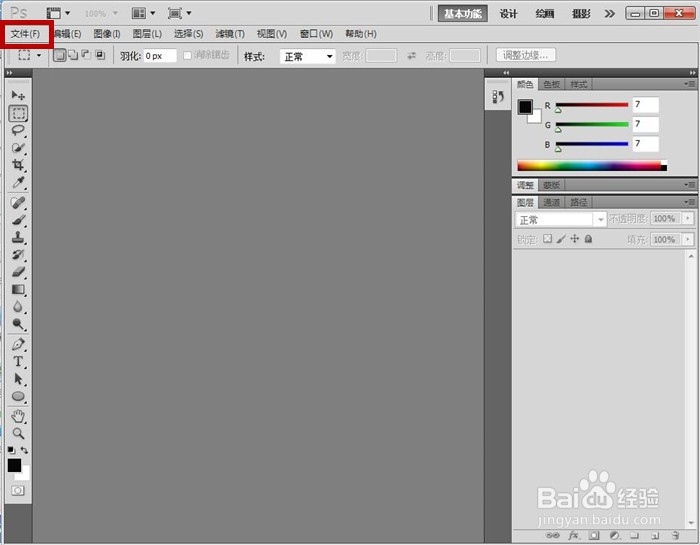700x545 pixels.
Task: Click the R red color slider
Action: 592,105
